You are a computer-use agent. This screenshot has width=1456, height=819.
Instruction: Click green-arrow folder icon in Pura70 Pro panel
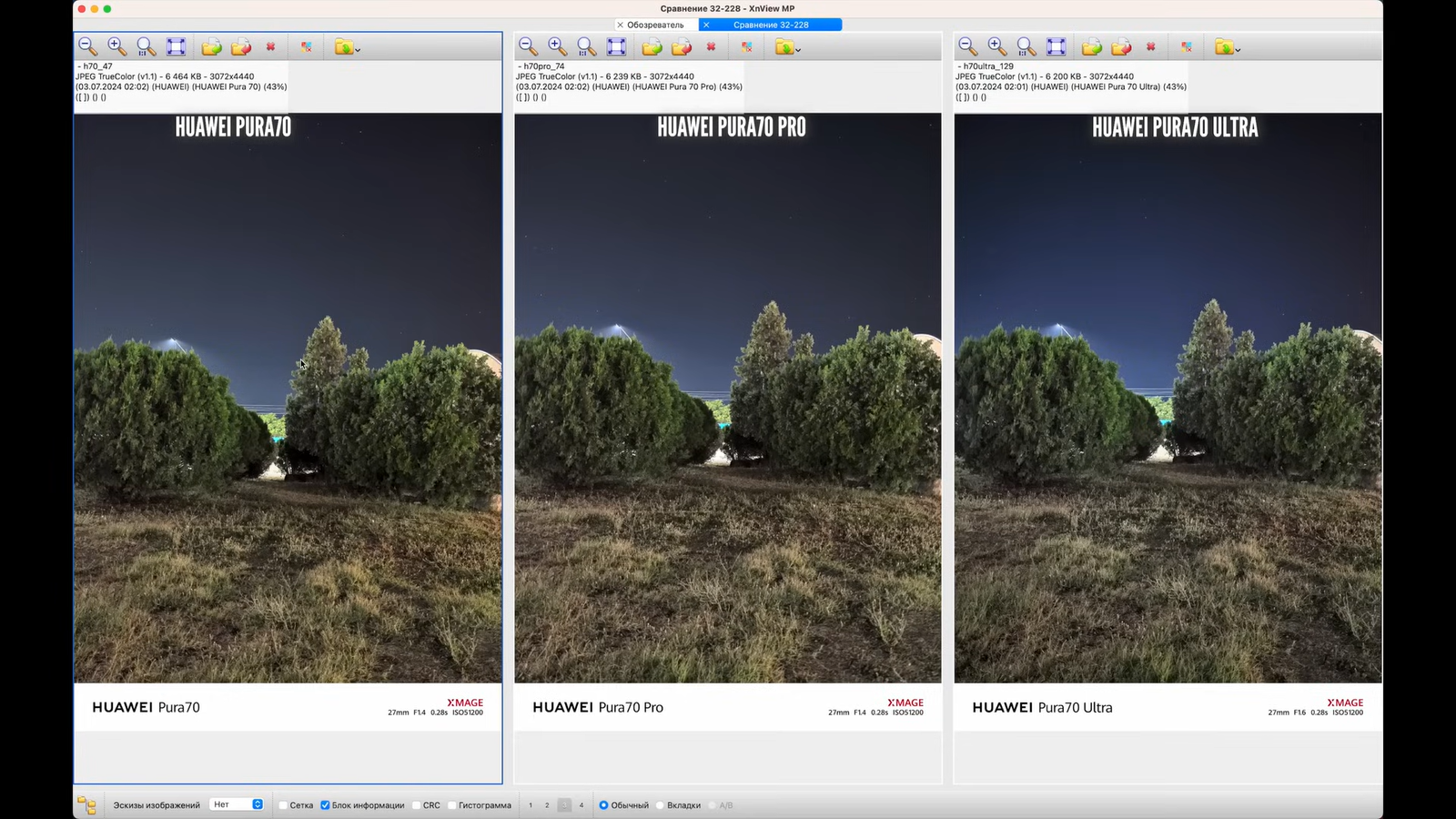652,46
